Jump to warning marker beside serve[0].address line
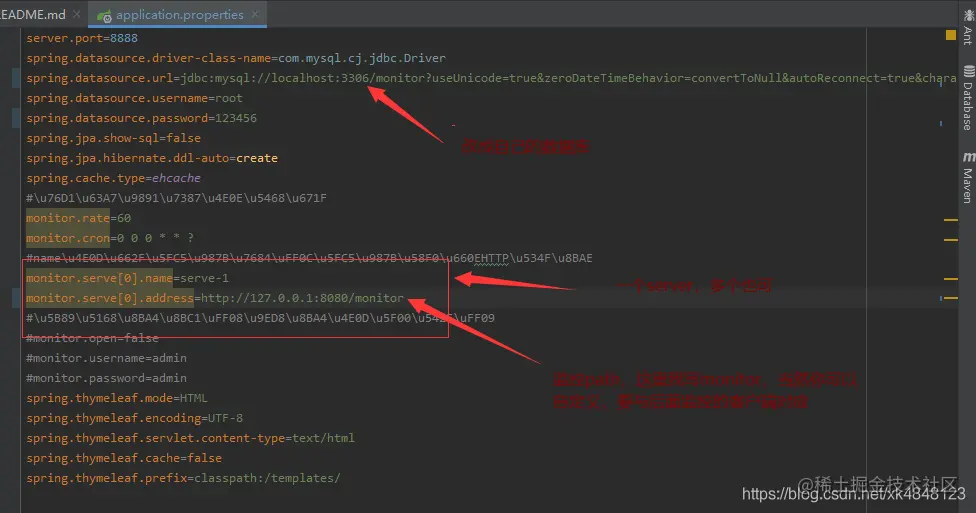This screenshot has width=976, height=513. click(x=950, y=298)
